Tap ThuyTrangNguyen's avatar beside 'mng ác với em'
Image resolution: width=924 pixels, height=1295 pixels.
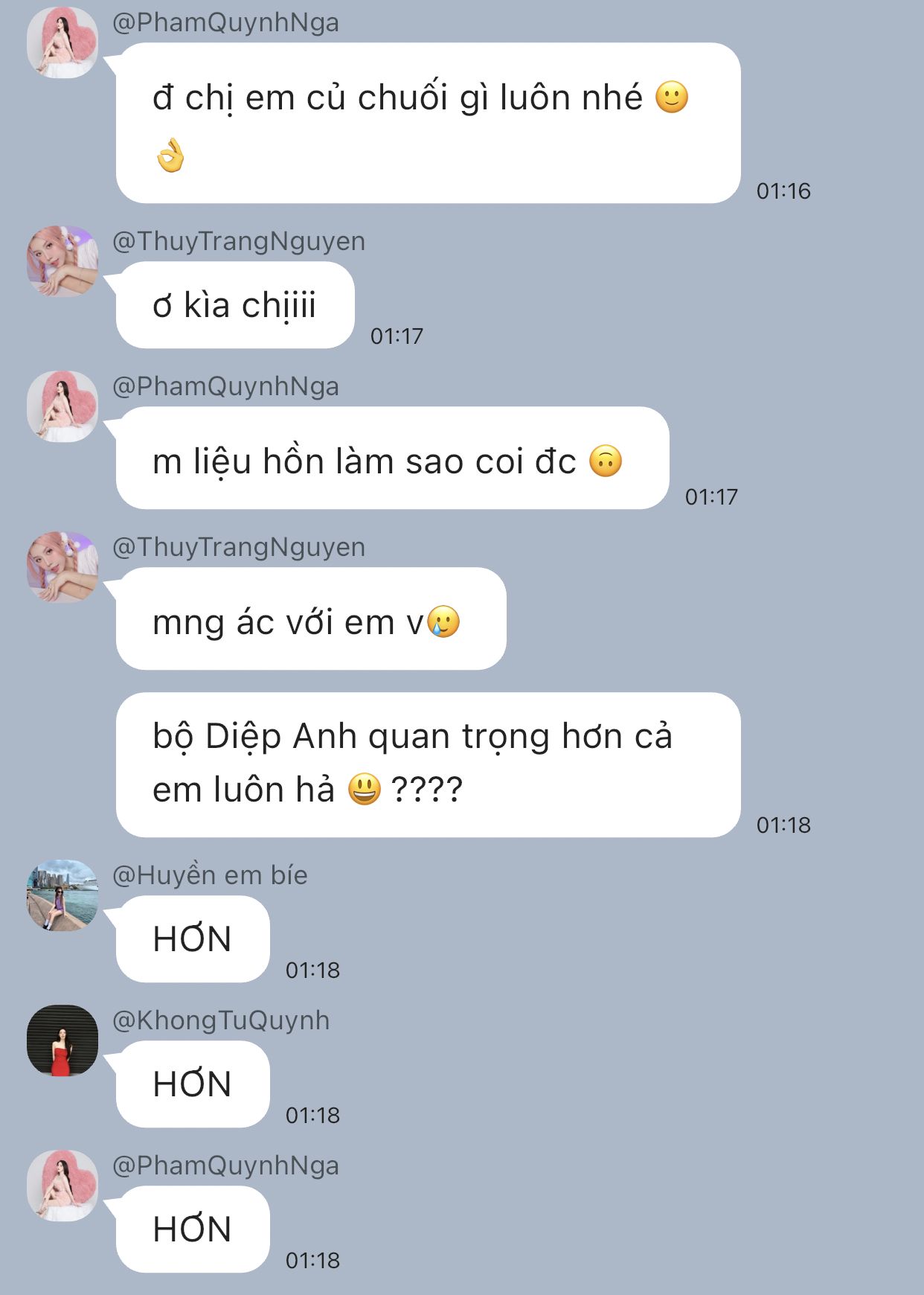[x=62, y=567]
